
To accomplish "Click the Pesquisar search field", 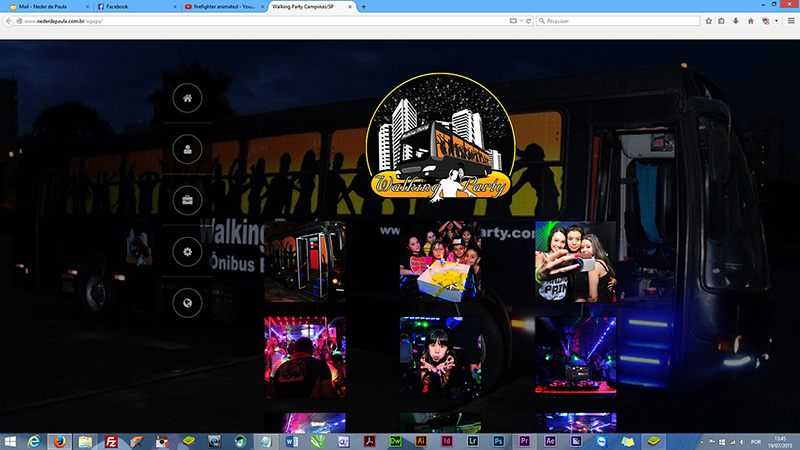I will 617,21.
